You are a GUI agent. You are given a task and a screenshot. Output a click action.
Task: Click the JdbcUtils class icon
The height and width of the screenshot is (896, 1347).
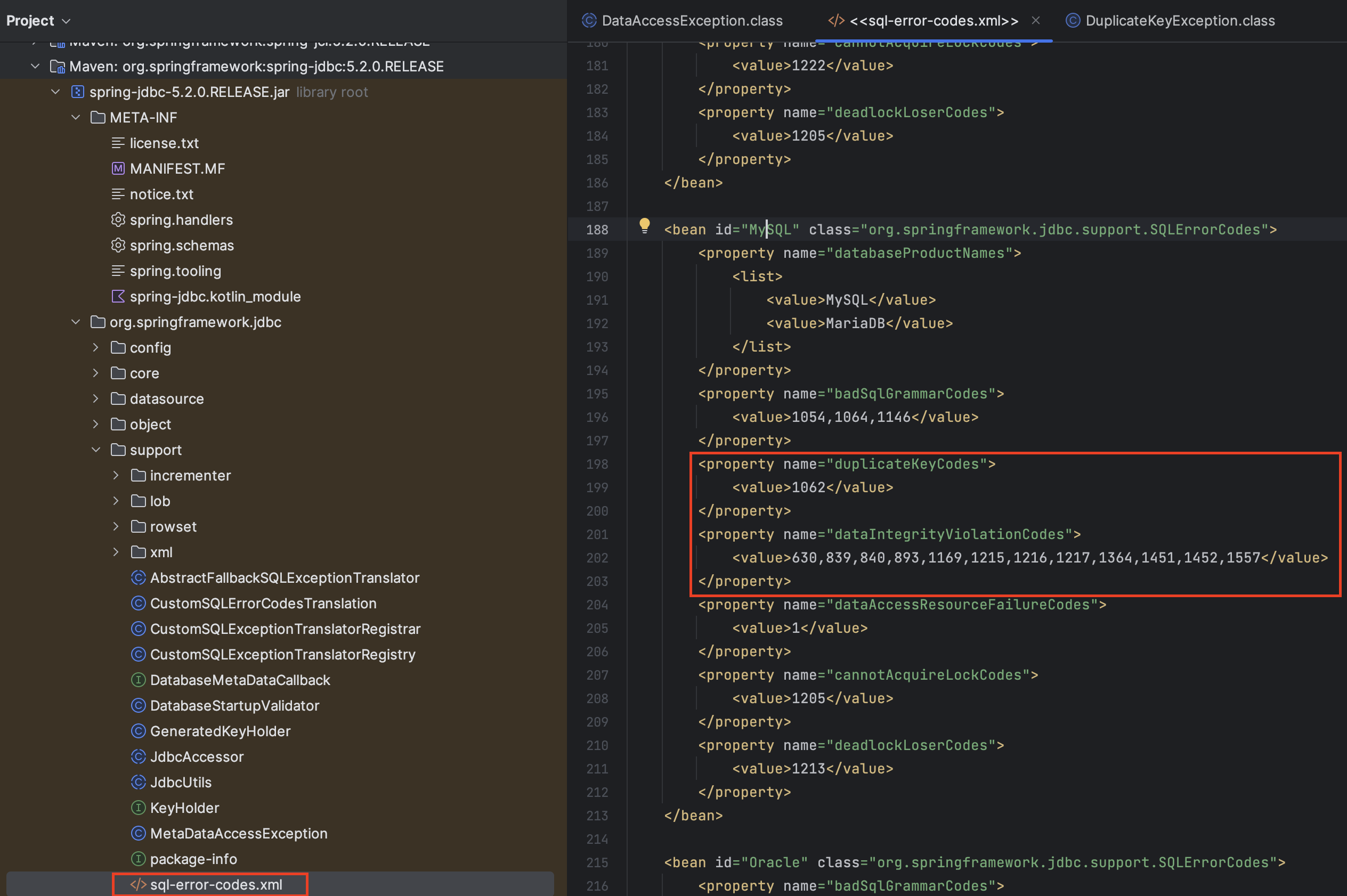point(137,781)
